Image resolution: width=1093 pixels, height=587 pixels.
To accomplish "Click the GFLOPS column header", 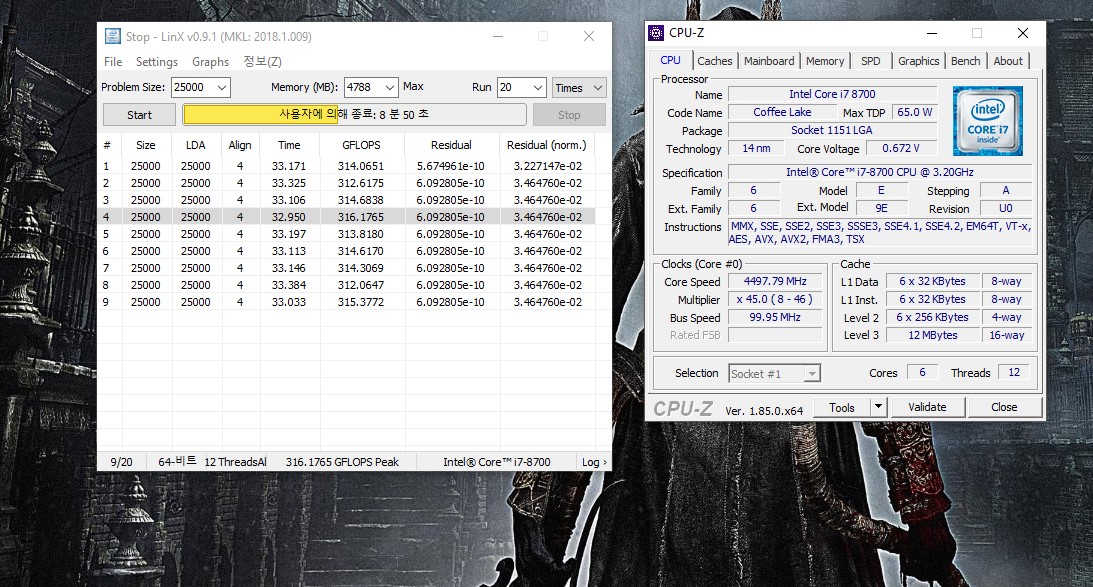I will tap(361, 145).
